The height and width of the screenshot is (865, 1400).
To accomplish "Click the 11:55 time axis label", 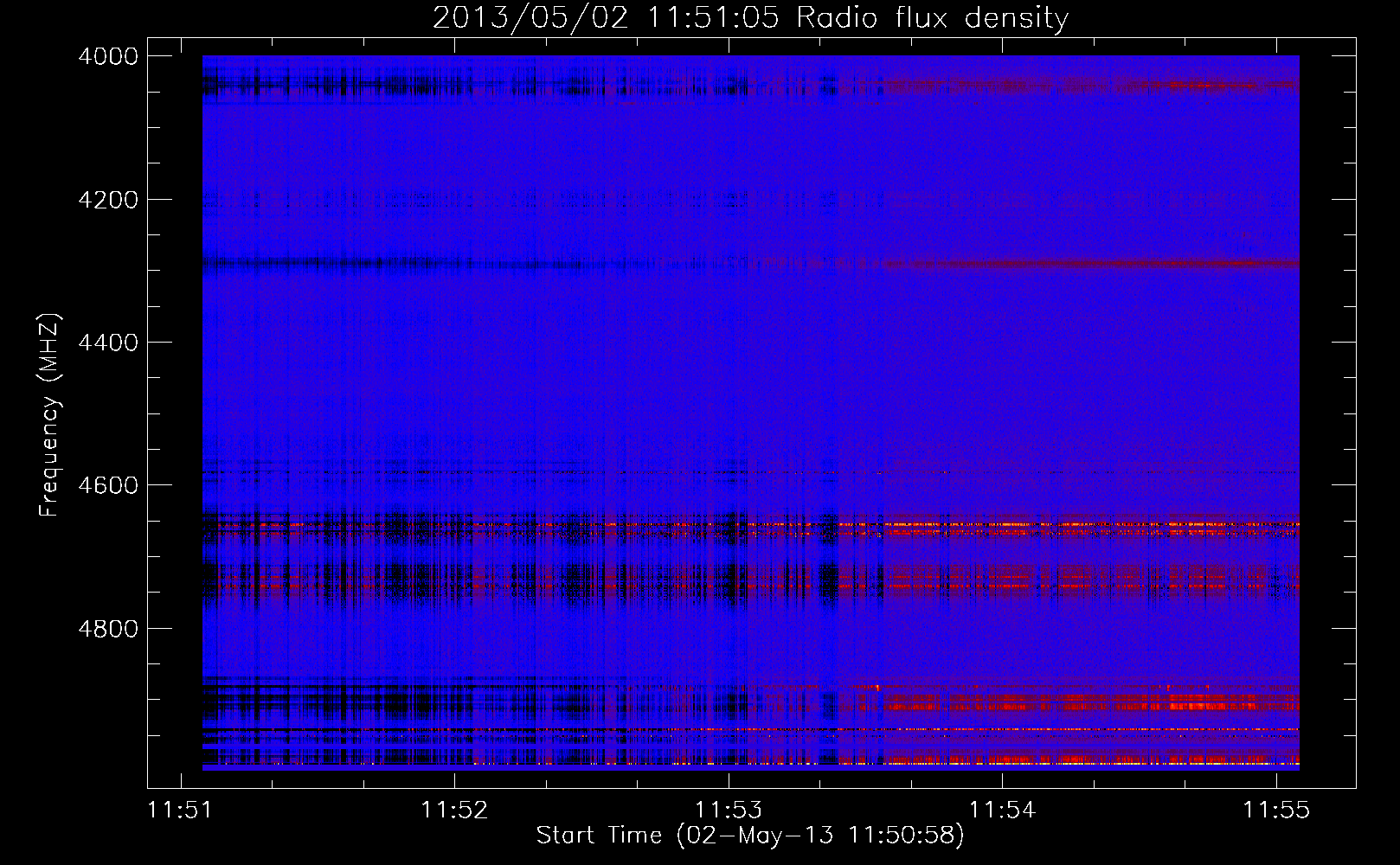I will (x=1276, y=810).
